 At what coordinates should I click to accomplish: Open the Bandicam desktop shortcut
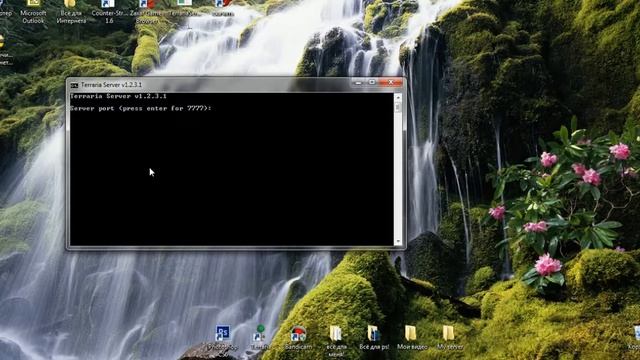(x=298, y=338)
